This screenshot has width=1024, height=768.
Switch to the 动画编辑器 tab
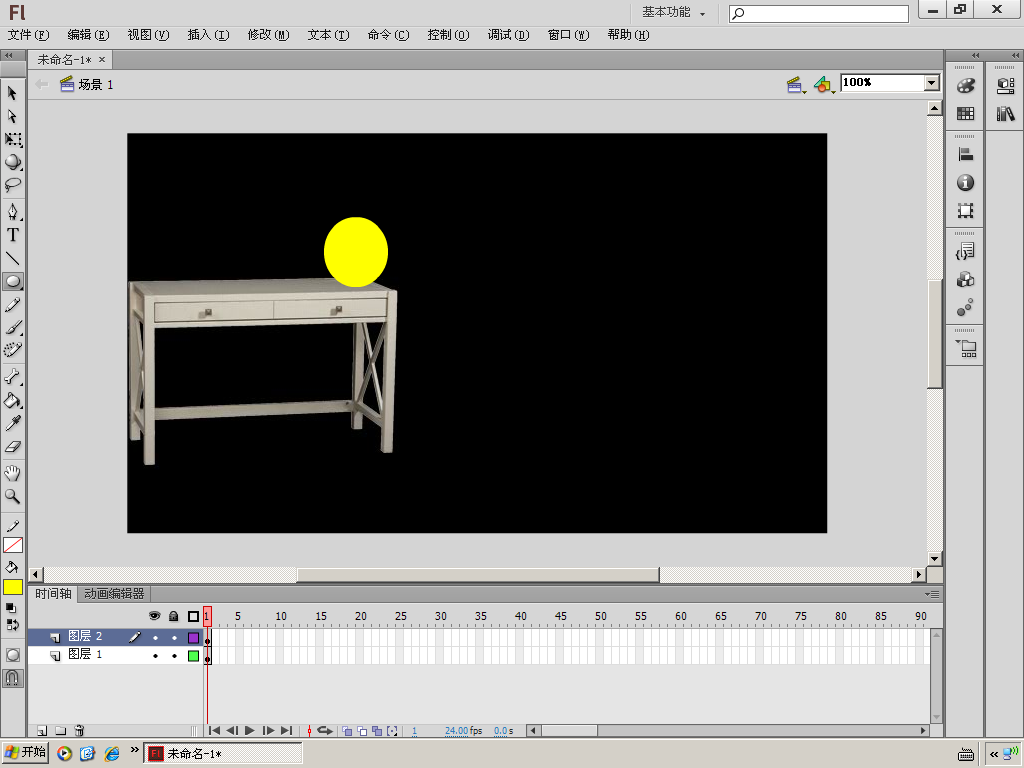point(113,594)
